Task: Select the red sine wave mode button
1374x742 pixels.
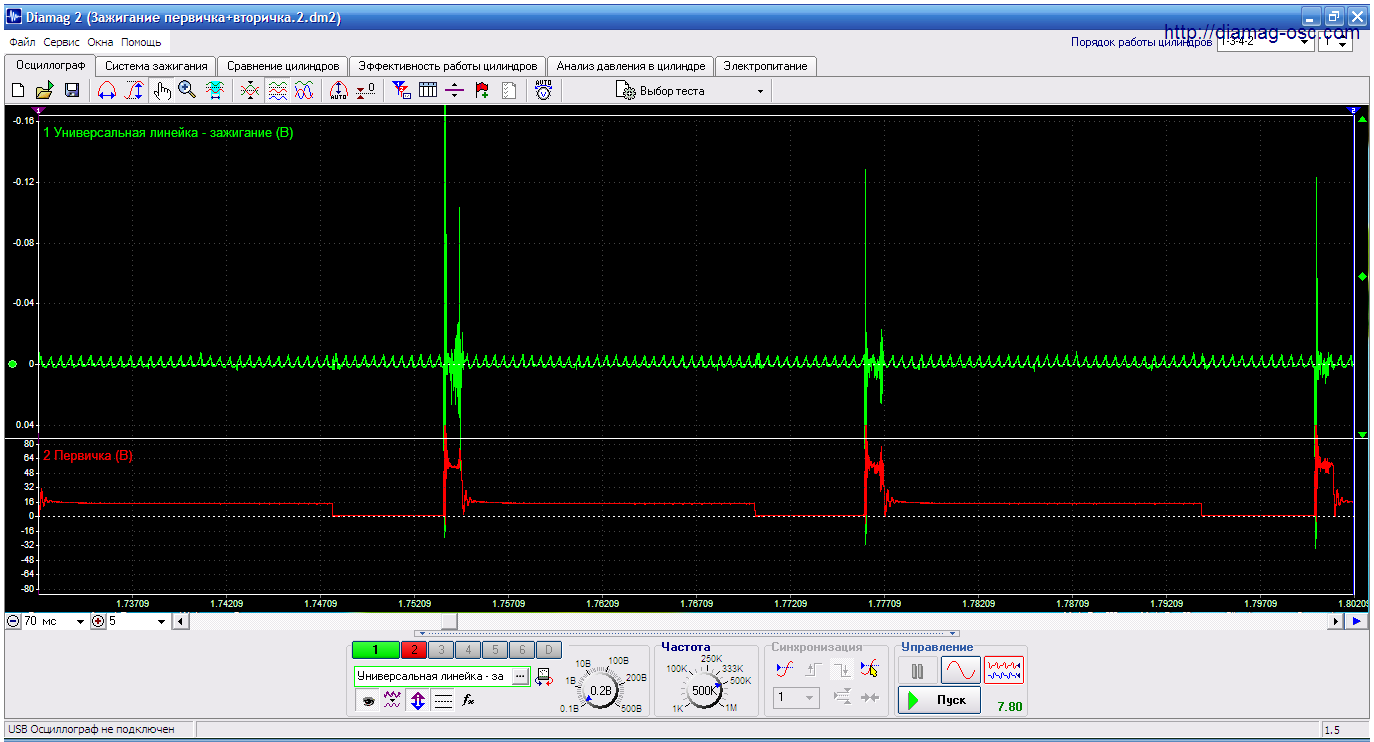Action: click(x=960, y=670)
